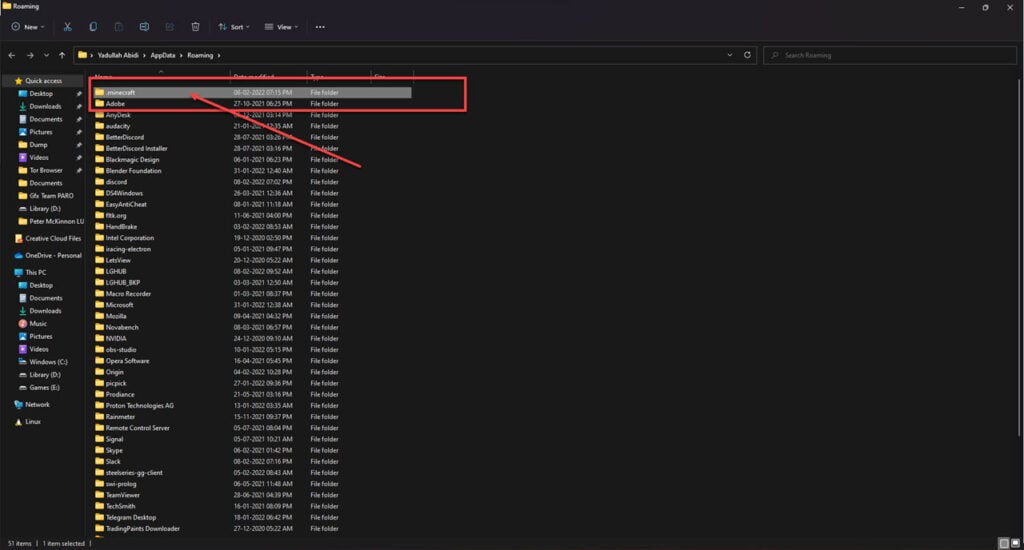Open the View dropdown menu

click(x=281, y=27)
